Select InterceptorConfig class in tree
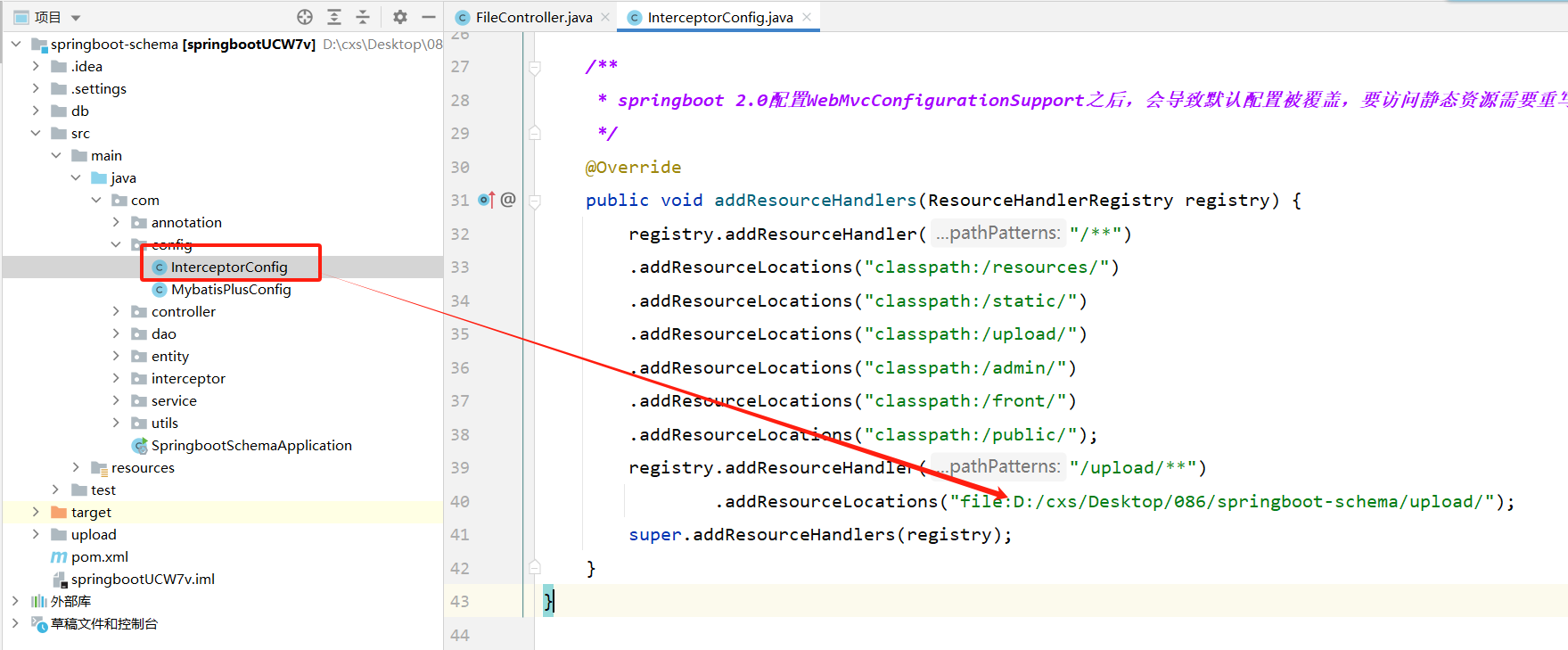The width and height of the screenshot is (1568, 650). 229,267
